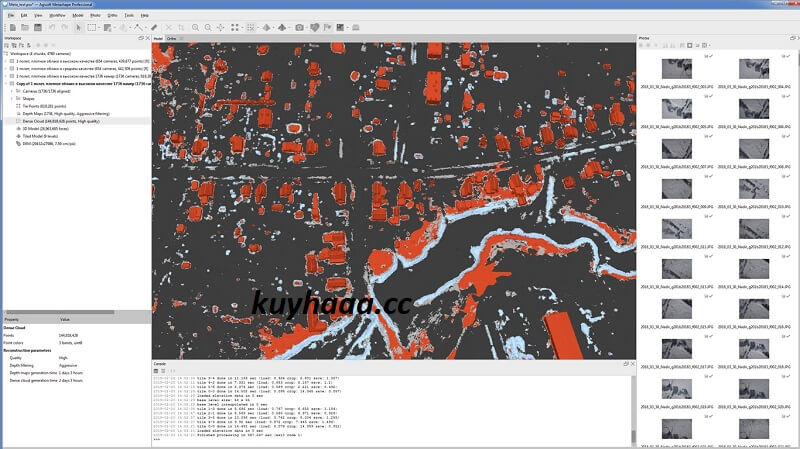Viewport: 800px width, 449px height.
Task: Expand the Shapes tree node
Action: (x=12, y=98)
